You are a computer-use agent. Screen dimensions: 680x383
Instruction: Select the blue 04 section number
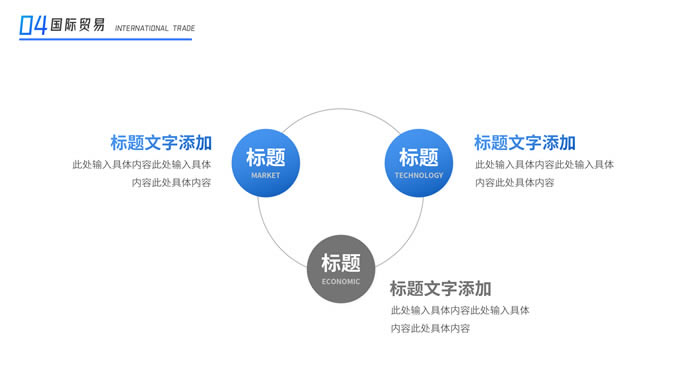[33, 25]
